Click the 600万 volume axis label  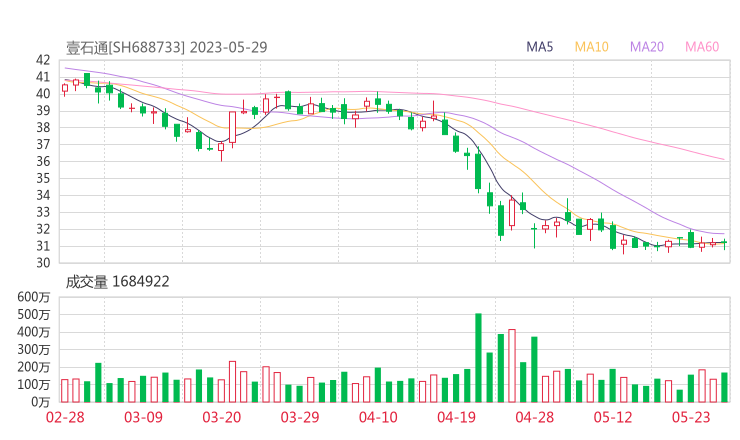coord(34,297)
